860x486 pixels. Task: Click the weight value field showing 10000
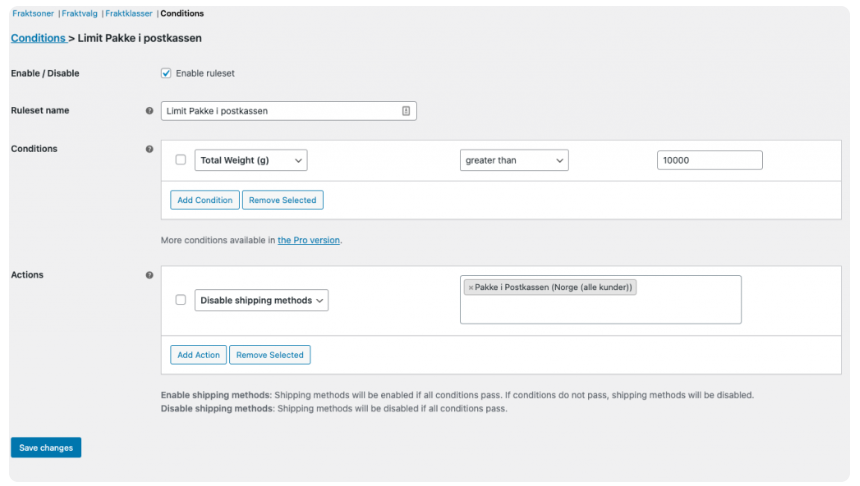pos(709,160)
